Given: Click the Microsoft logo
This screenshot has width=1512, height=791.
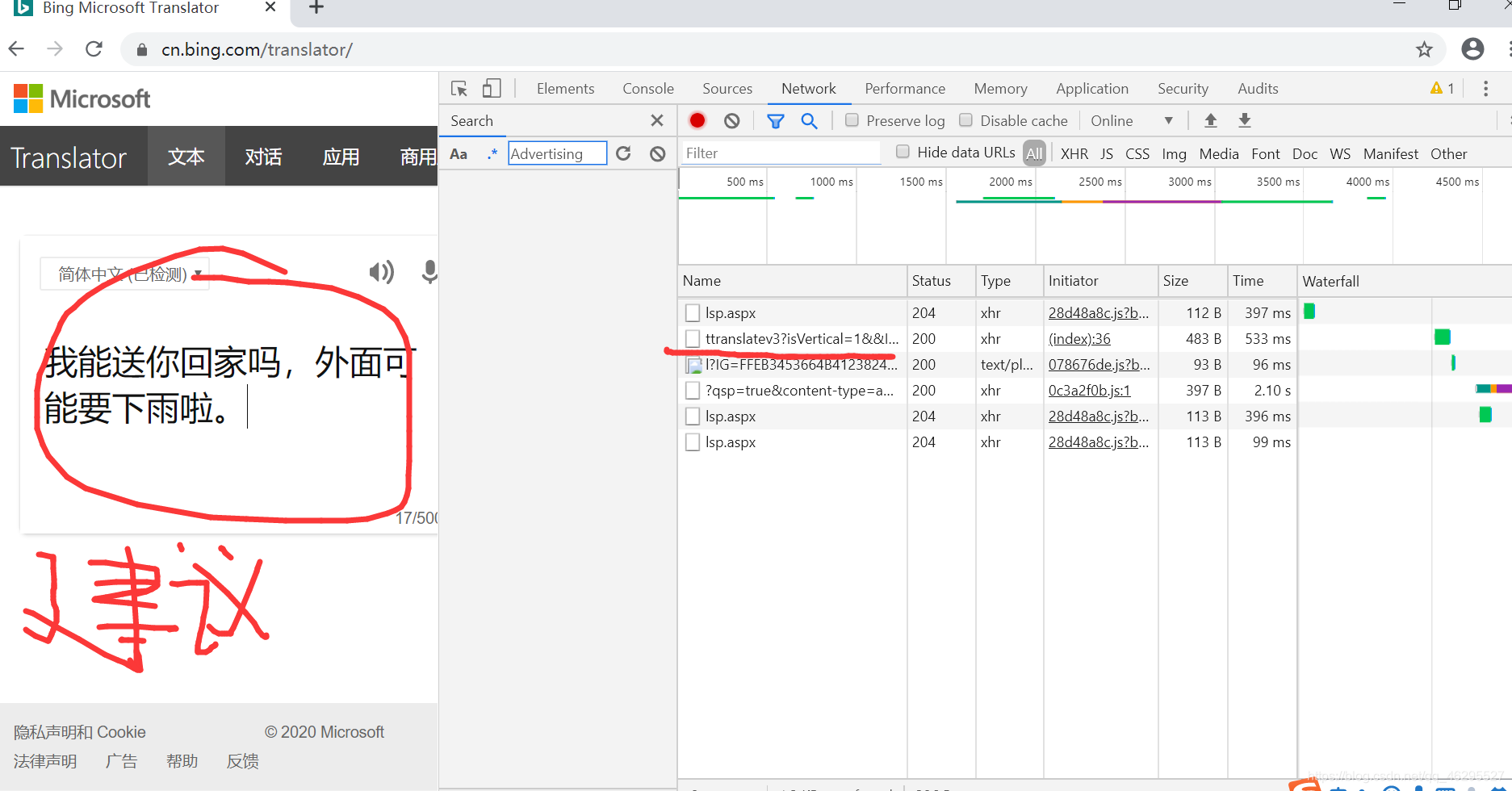Looking at the screenshot, I should pos(82,98).
